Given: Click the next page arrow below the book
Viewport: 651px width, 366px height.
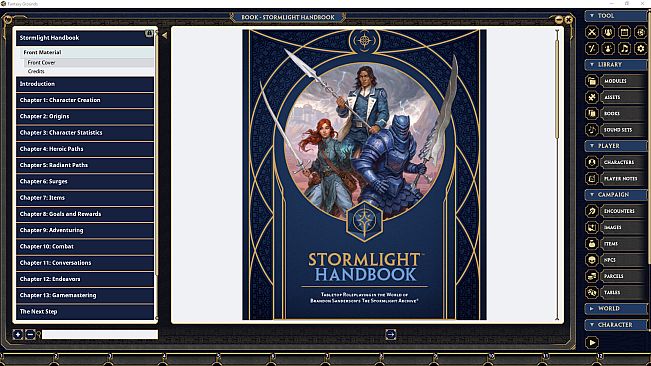Looking at the screenshot, I should click(390, 334).
